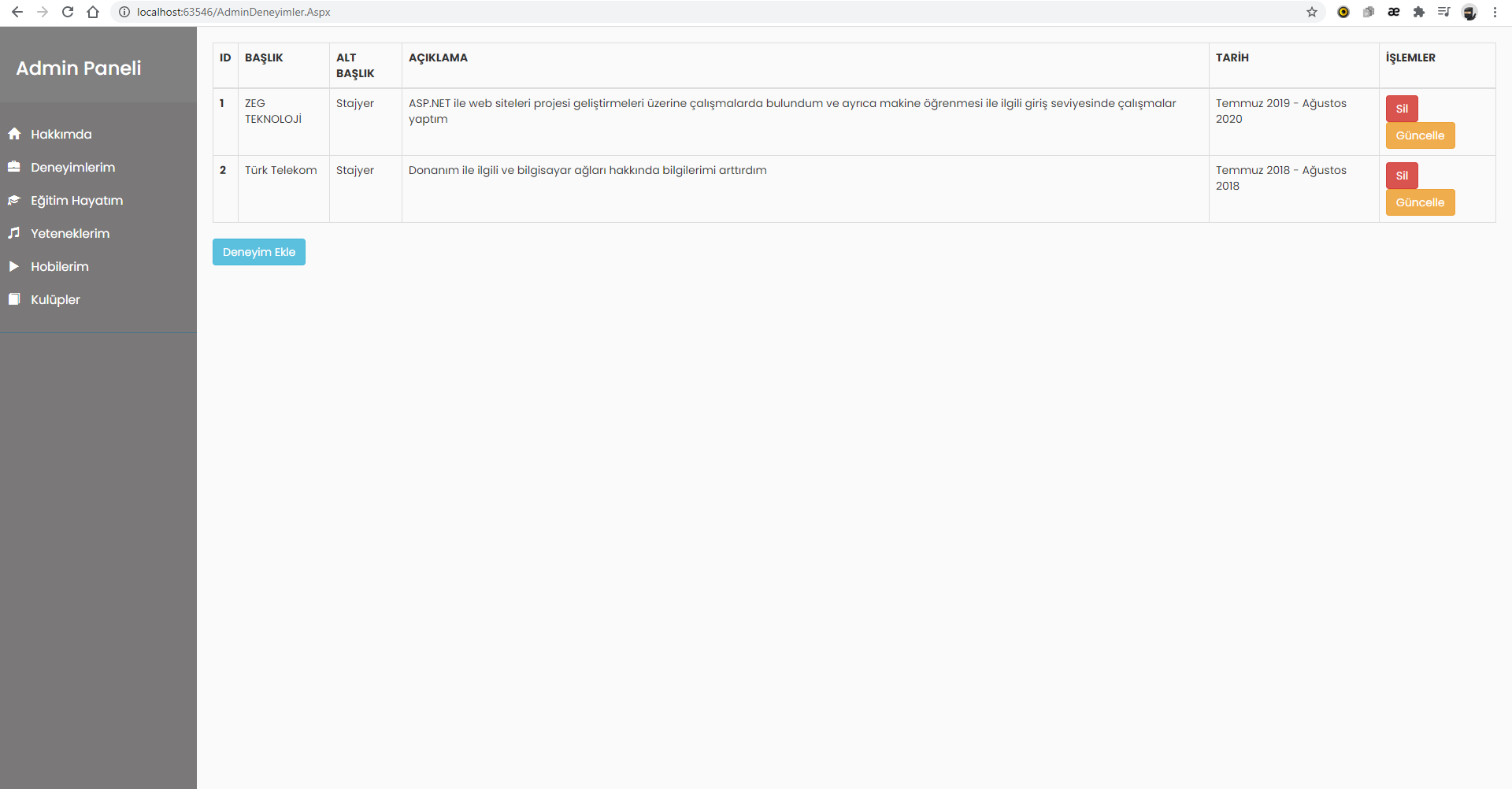
Task: Click the home icon beside Hakkımda
Action: click(14, 134)
